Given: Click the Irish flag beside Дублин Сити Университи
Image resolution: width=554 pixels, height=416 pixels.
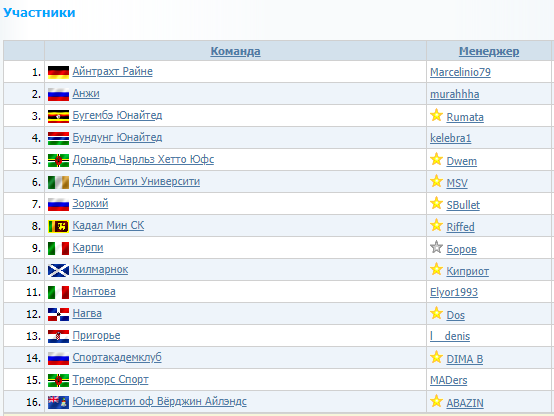Looking at the screenshot, I should click(58, 182).
